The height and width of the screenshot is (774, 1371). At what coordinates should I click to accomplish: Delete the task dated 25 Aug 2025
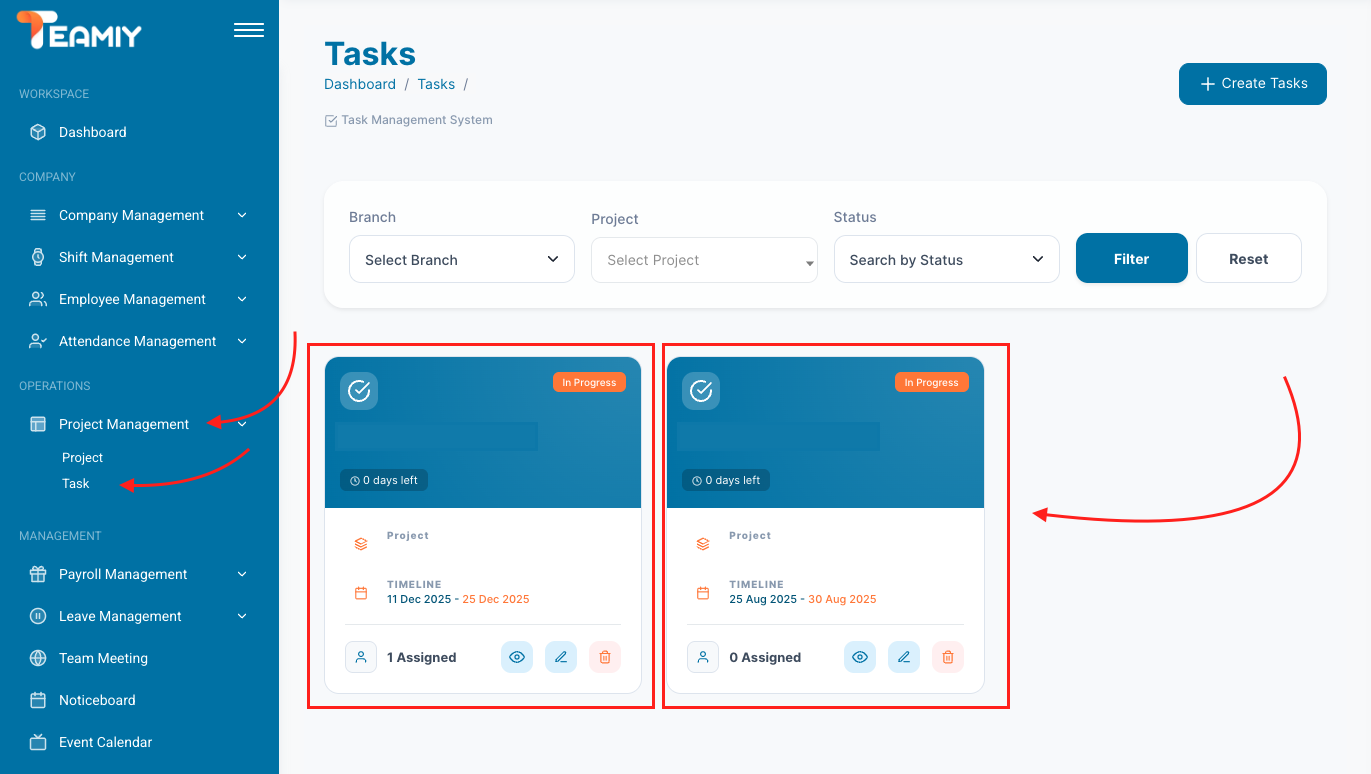(948, 657)
